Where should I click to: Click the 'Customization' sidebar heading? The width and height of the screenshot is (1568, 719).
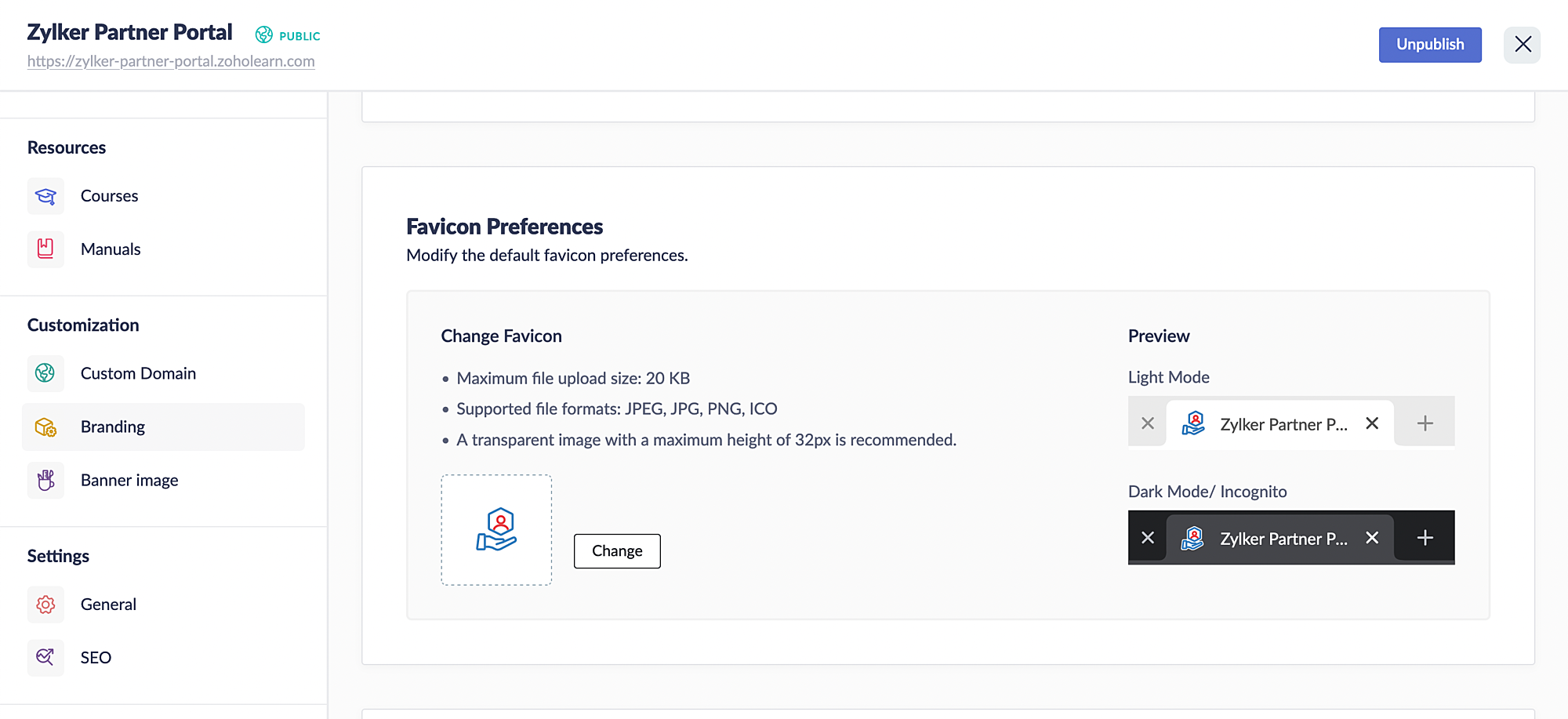point(83,325)
